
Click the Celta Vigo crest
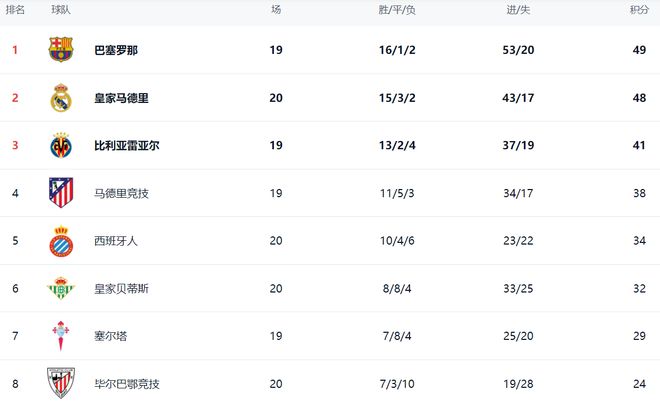pyautogui.click(x=61, y=336)
